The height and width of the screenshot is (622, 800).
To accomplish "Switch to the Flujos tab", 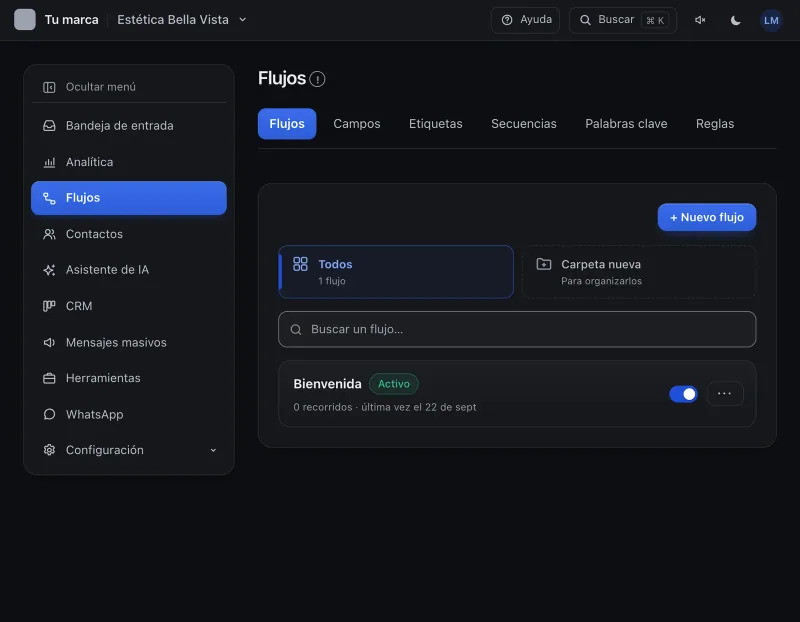I will click(x=287, y=124).
